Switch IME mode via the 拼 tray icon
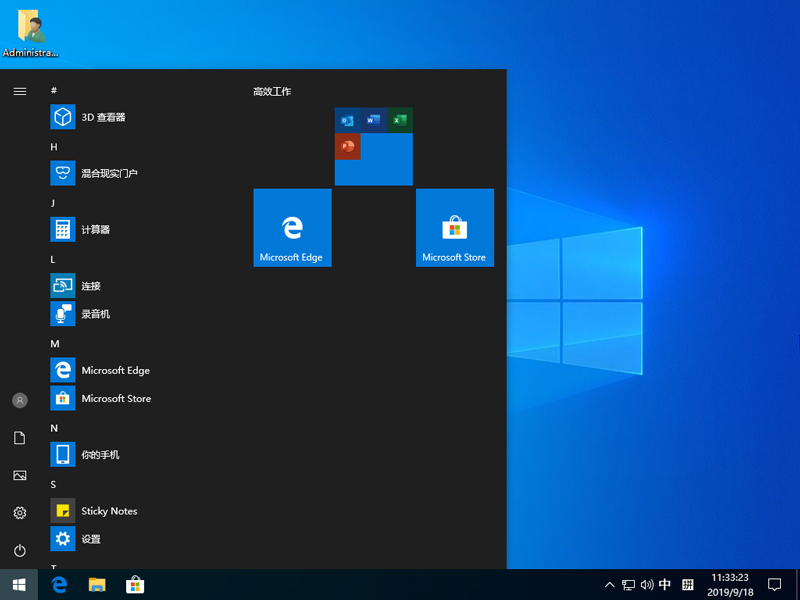The width and height of the screenshot is (800, 600). click(687, 585)
